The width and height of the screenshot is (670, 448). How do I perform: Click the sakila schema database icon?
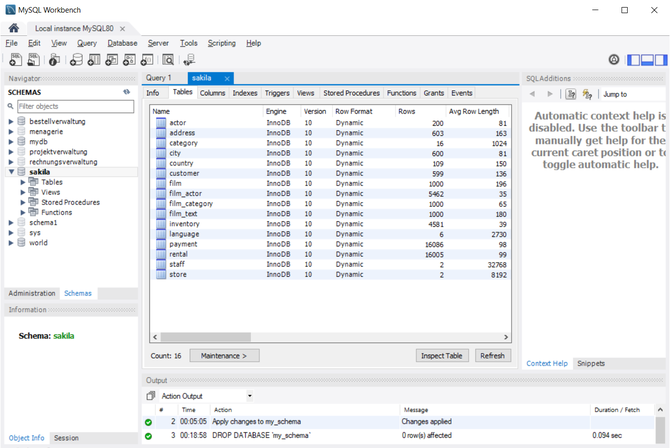[21, 172]
